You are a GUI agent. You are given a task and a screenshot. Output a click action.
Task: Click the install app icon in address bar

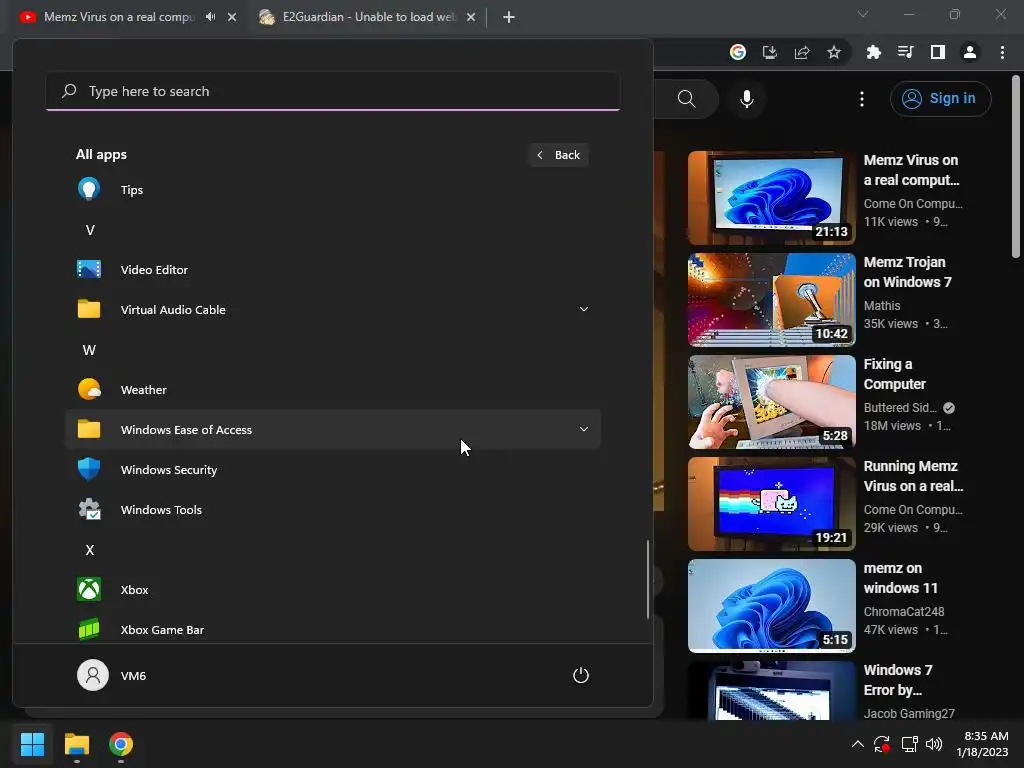tap(770, 52)
